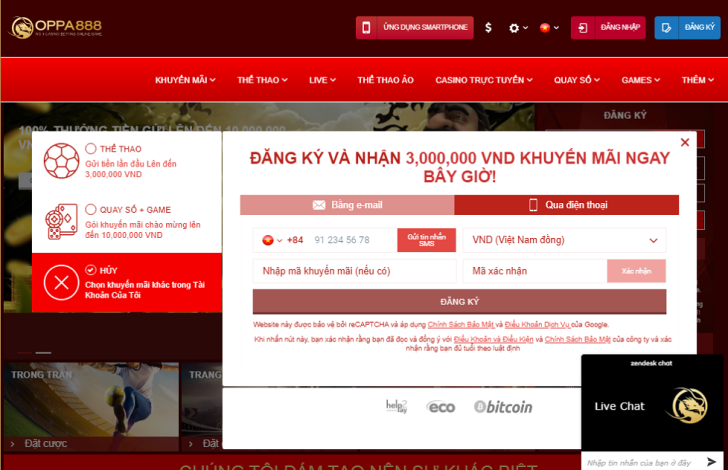The height and width of the screenshot is (470, 728).
Task: Focus the phone number input field
Action: (x=353, y=240)
